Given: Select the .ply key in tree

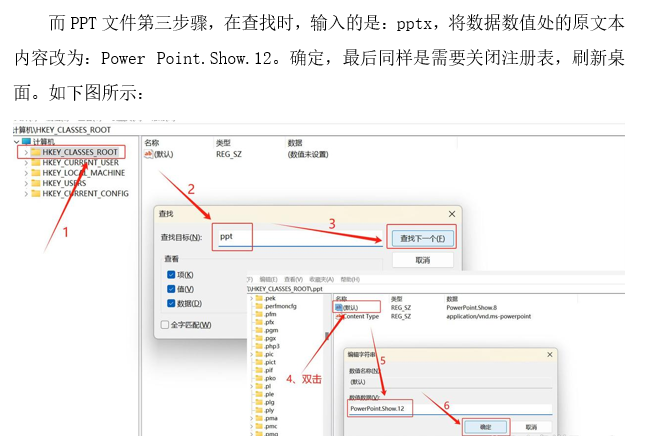Looking at the screenshot, I should [269, 410].
